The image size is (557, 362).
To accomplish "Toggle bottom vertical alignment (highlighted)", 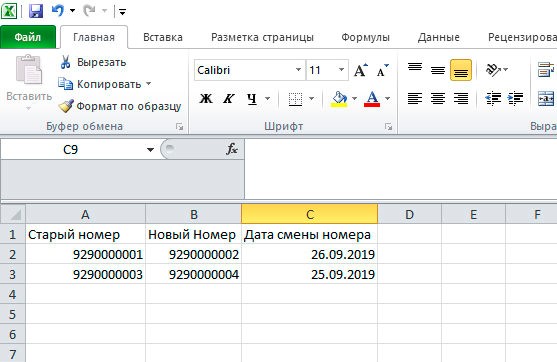I will pyautogui.click(x=461, y=70).
